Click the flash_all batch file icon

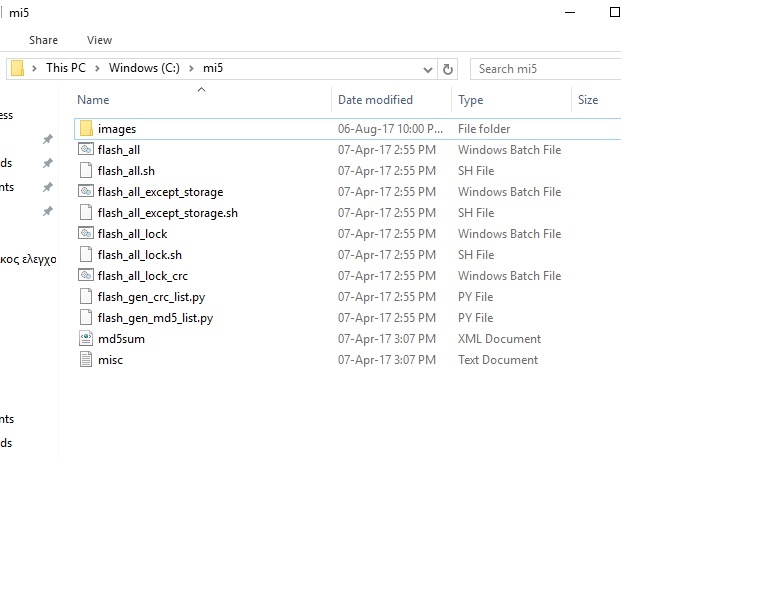click(86, 150)
